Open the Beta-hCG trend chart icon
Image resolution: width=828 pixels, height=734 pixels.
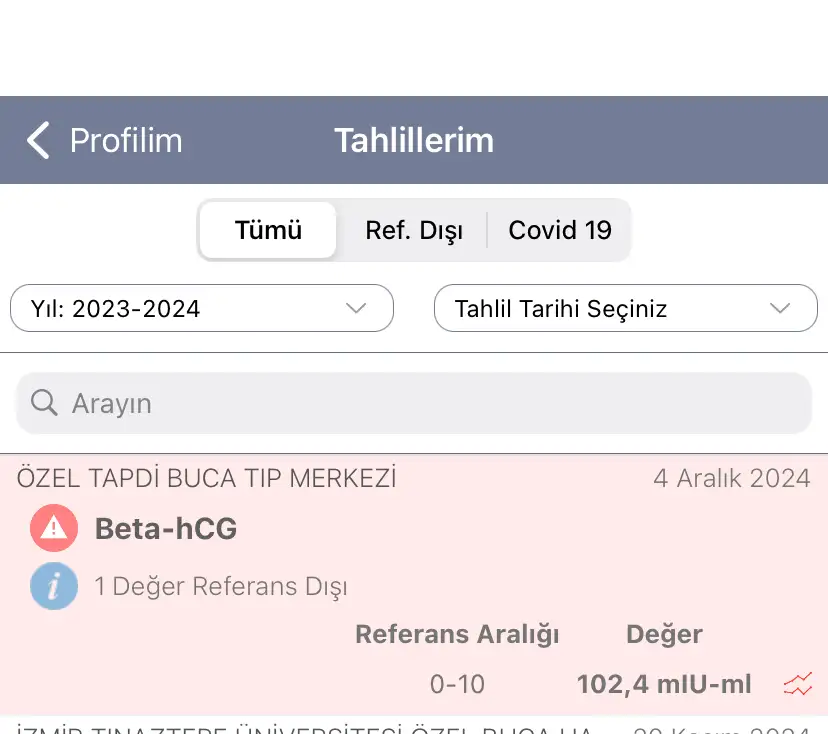click(x=798, y=685)
